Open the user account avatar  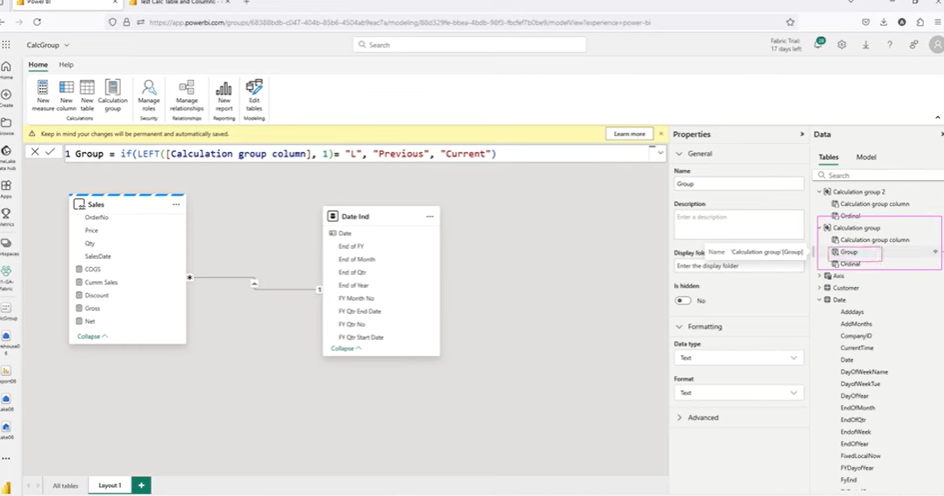pos(937,45)
